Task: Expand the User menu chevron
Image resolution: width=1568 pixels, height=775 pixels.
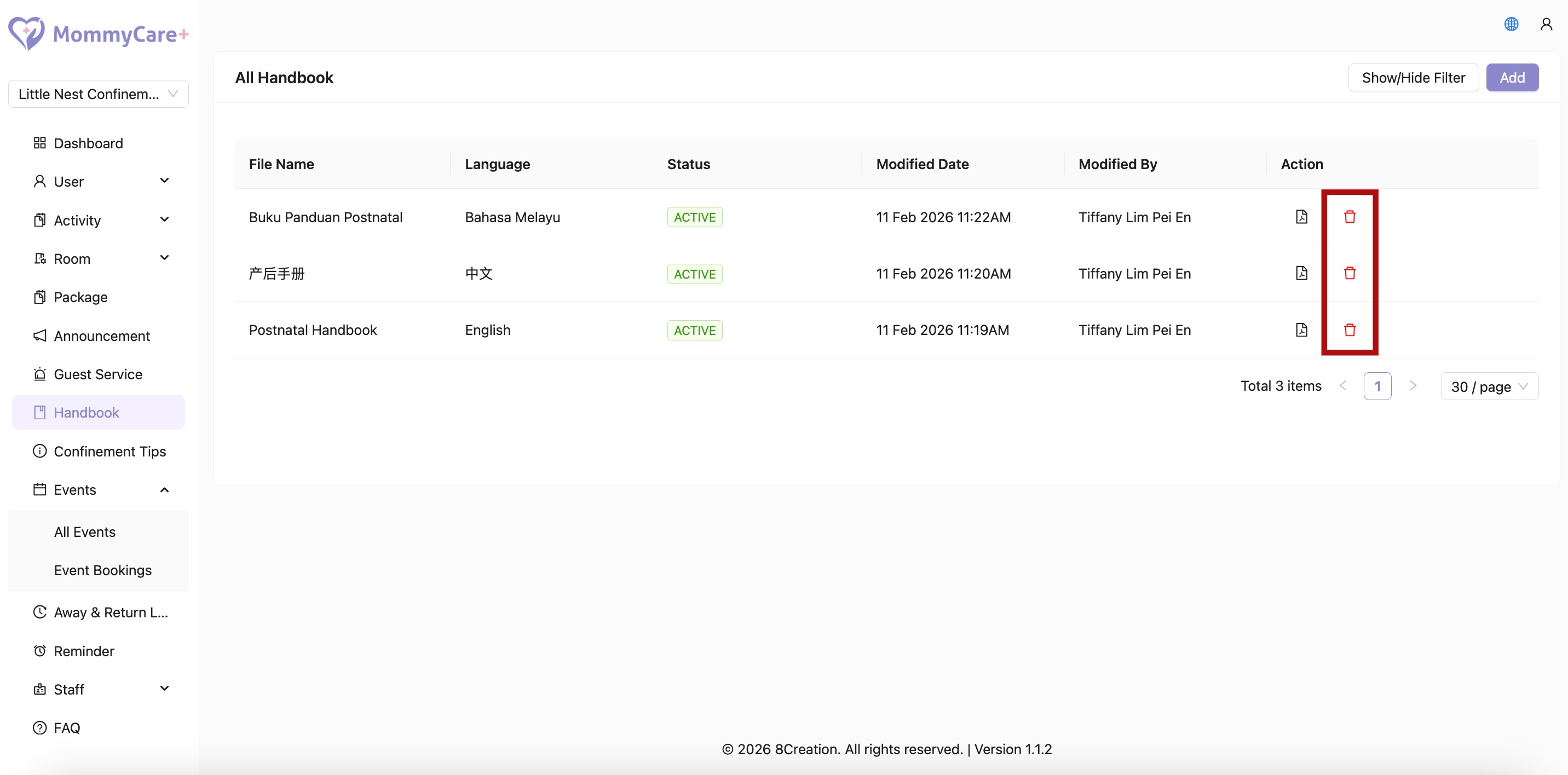Action: (x=164, y=181)
